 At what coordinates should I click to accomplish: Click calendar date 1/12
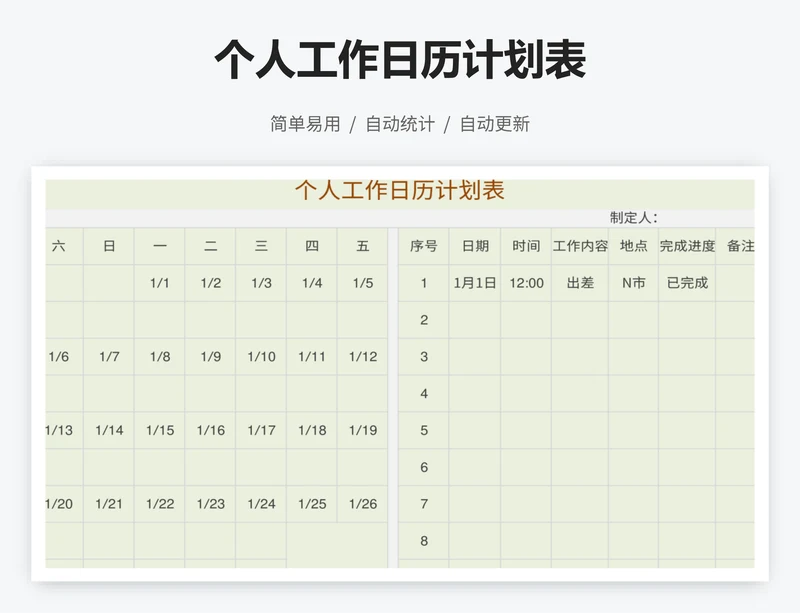363,356
